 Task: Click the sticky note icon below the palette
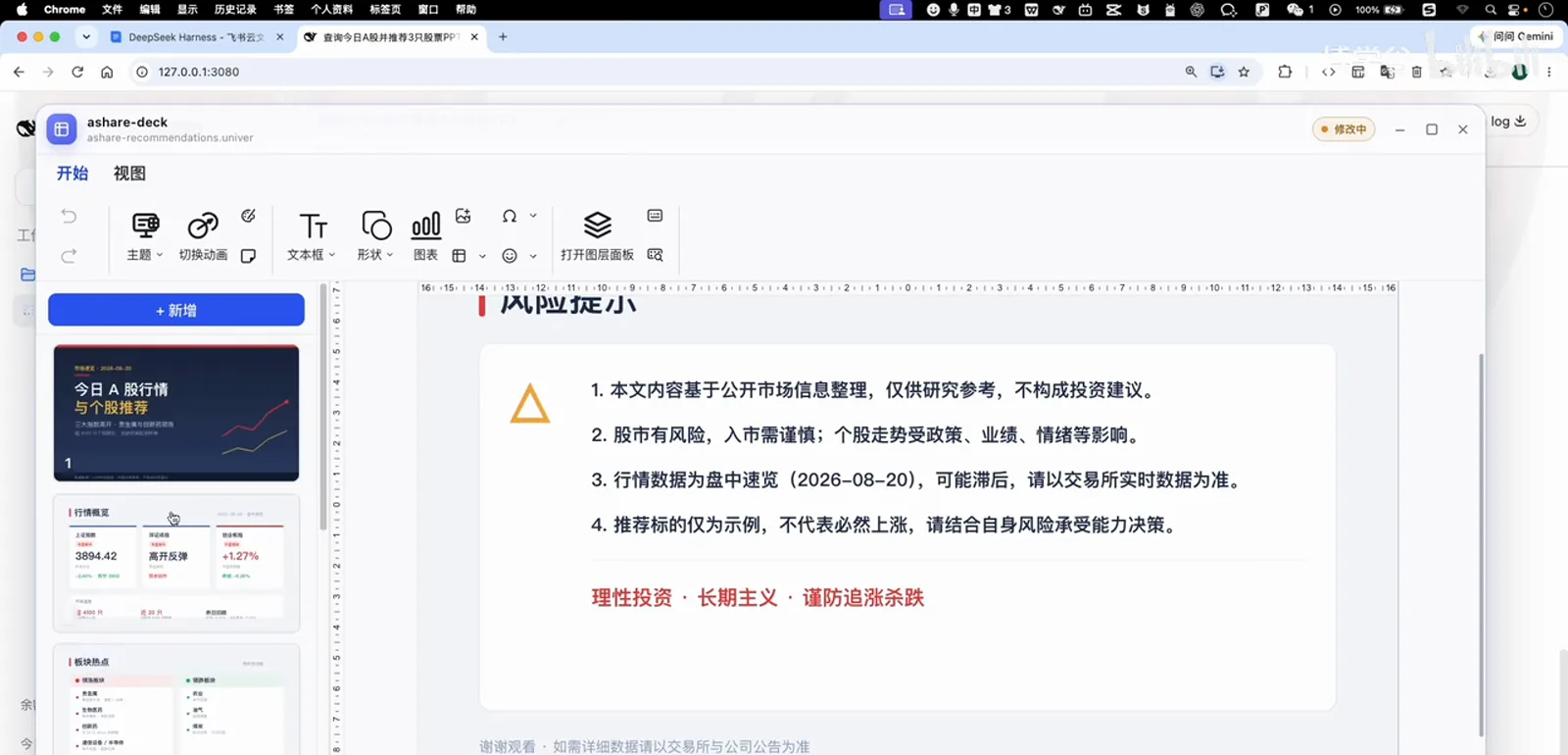(x=248, y=256)
